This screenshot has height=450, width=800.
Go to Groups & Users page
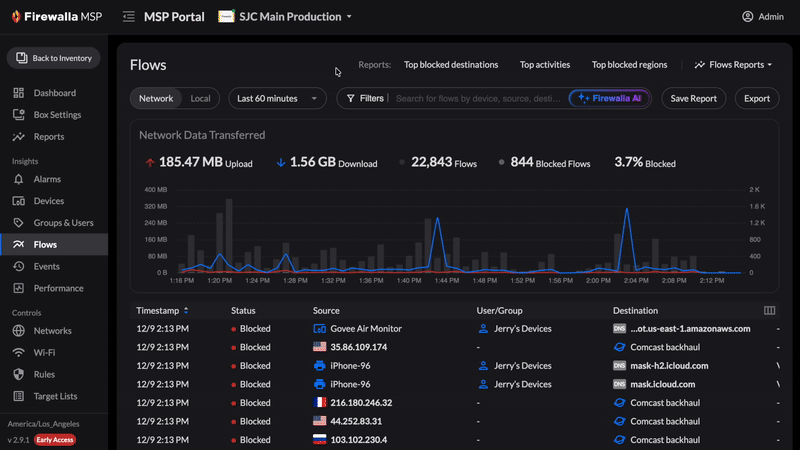63,223
